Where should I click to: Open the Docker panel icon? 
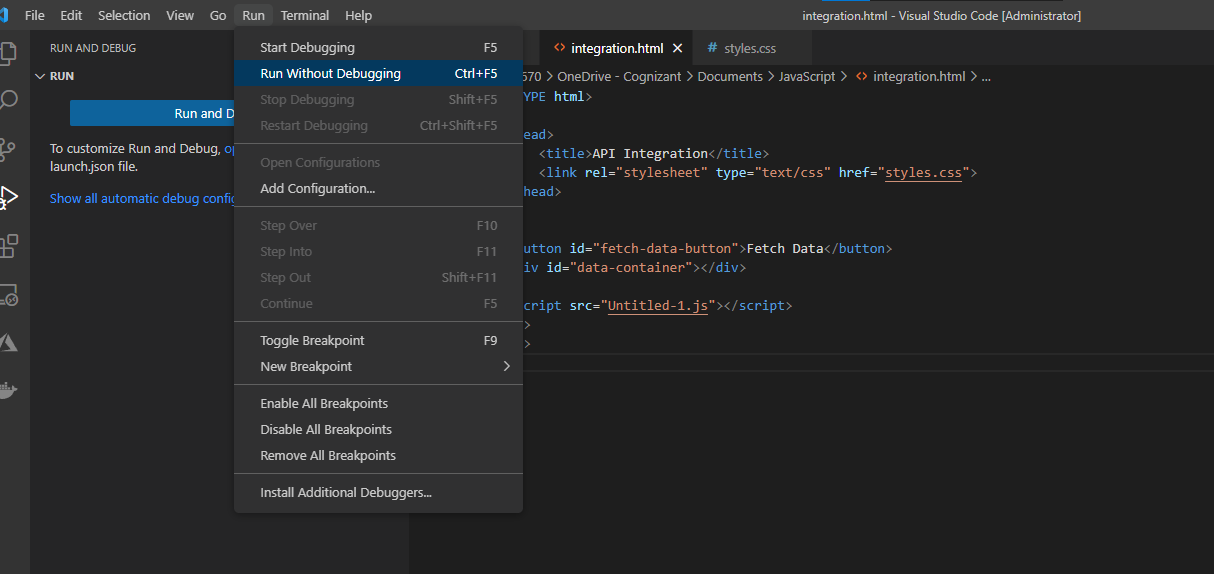point(8,390)
